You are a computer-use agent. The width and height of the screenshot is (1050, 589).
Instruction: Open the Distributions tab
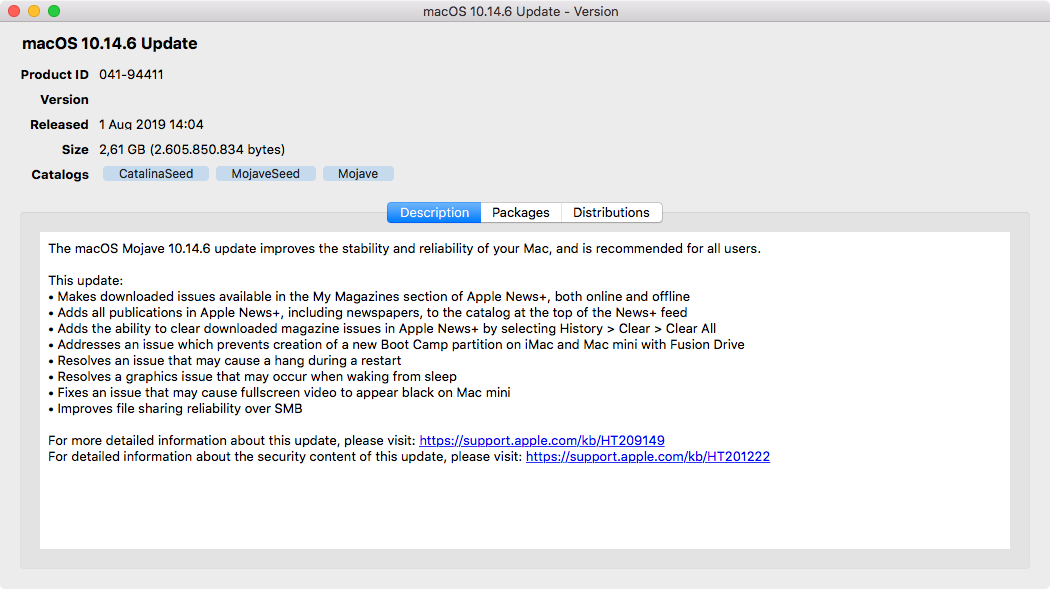[x=611, y=213]
